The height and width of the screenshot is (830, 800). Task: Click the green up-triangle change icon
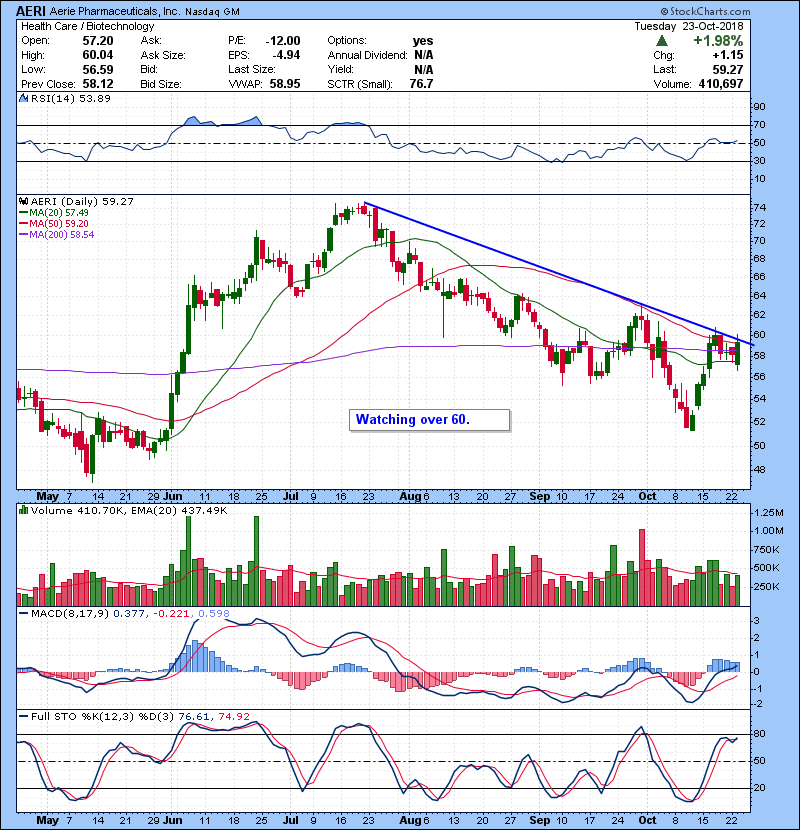(661, 41)
